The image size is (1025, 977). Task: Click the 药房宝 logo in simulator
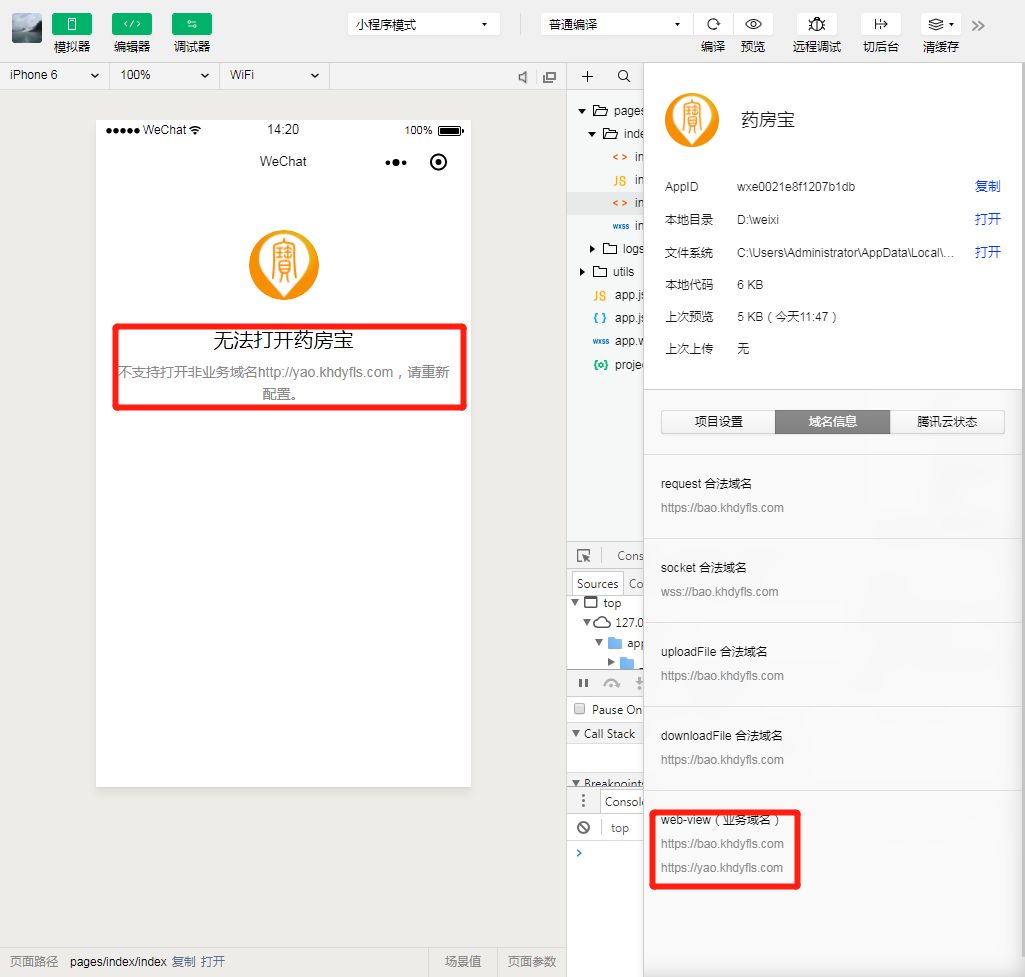pyautogui.click(x=284, y=265)
